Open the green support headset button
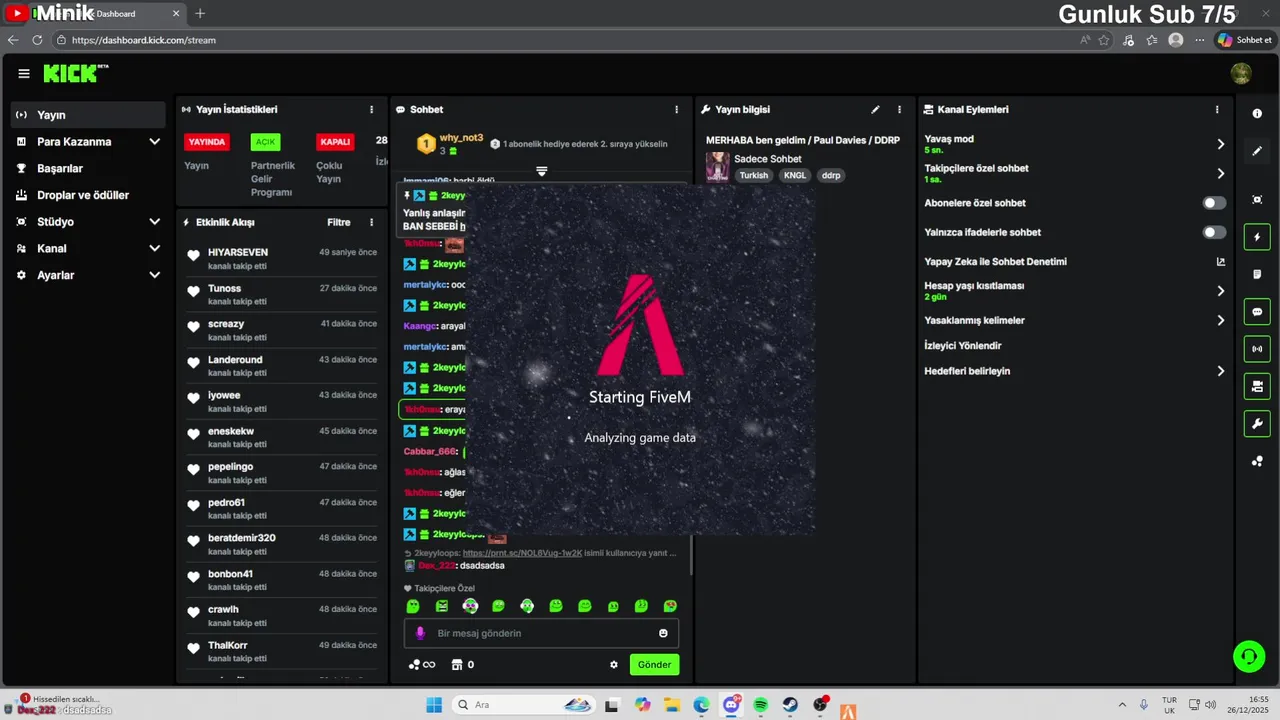Image resolution: width=1280 pixels, height=720 pixels. [x=1249, y=656]
